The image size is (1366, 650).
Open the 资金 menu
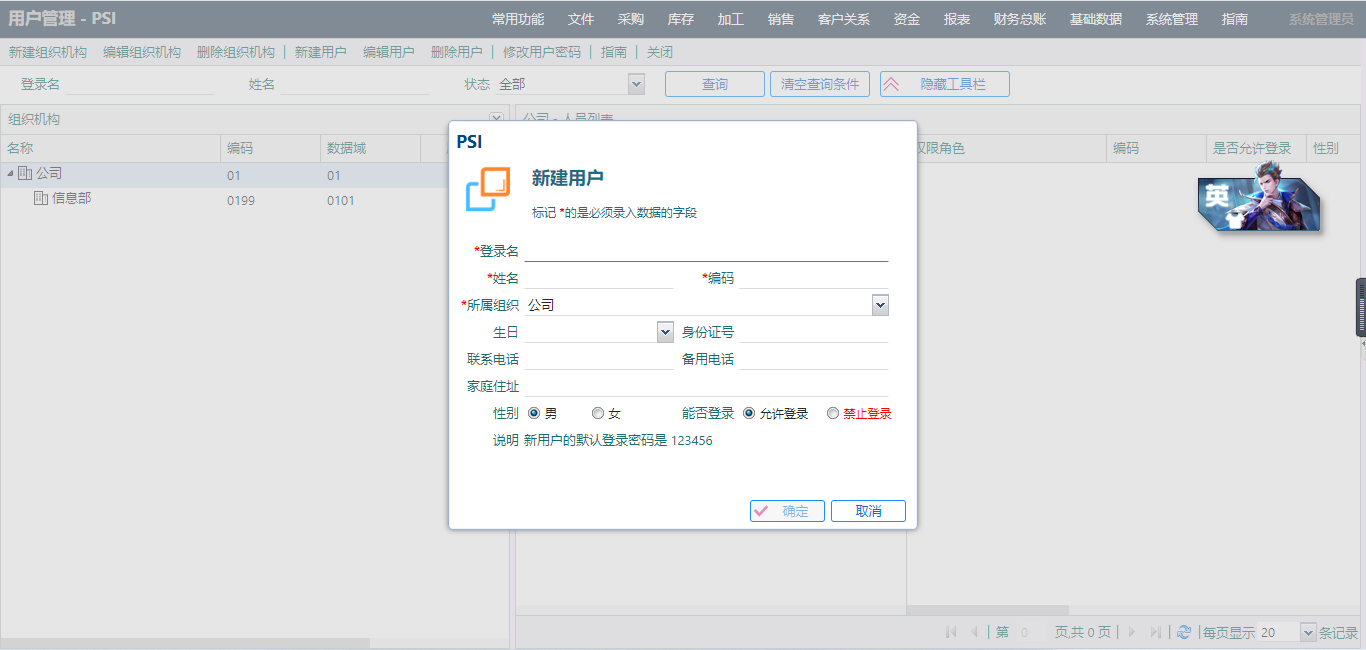point(907,19)
